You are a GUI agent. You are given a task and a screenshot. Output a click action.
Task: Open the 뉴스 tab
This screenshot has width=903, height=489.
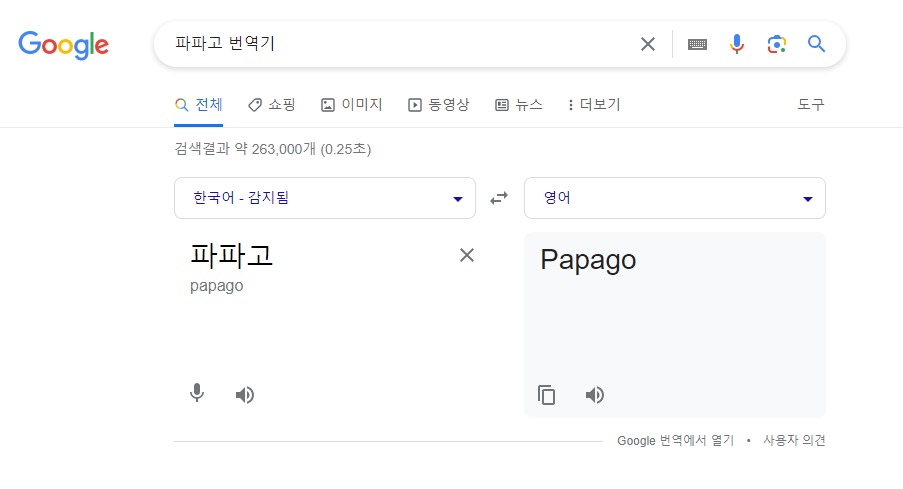coord(519,105)
